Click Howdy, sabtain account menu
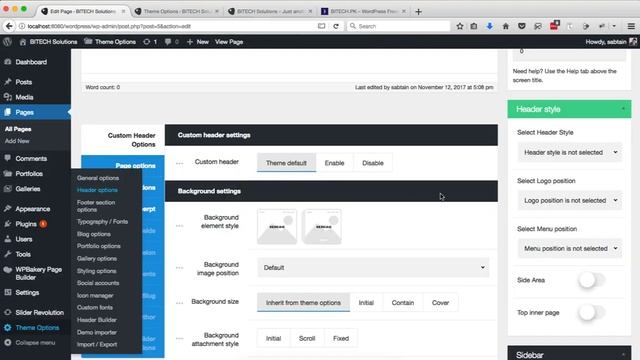Viewport: 640px width, 360px height. (x=611, y=42)
